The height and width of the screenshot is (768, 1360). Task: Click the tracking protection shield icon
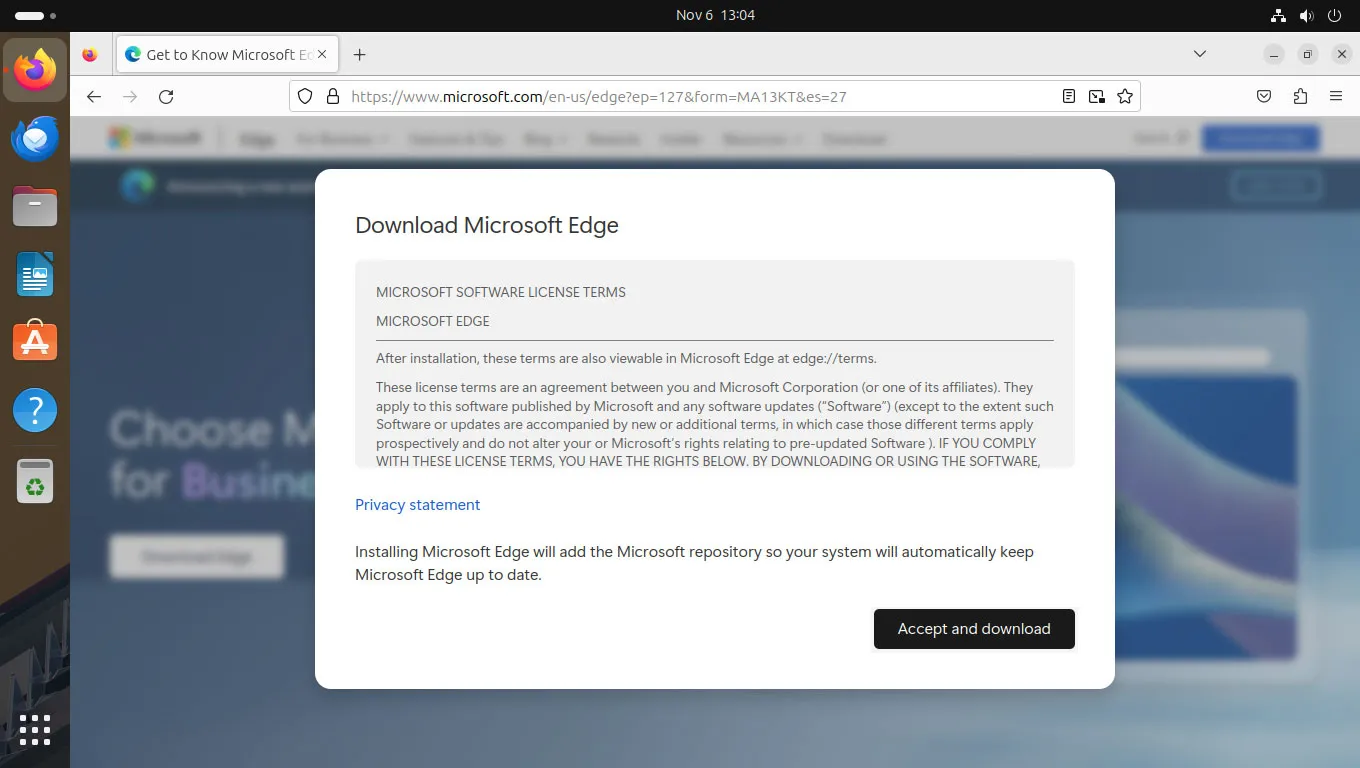pyautogui.click(x=305, y=96)
